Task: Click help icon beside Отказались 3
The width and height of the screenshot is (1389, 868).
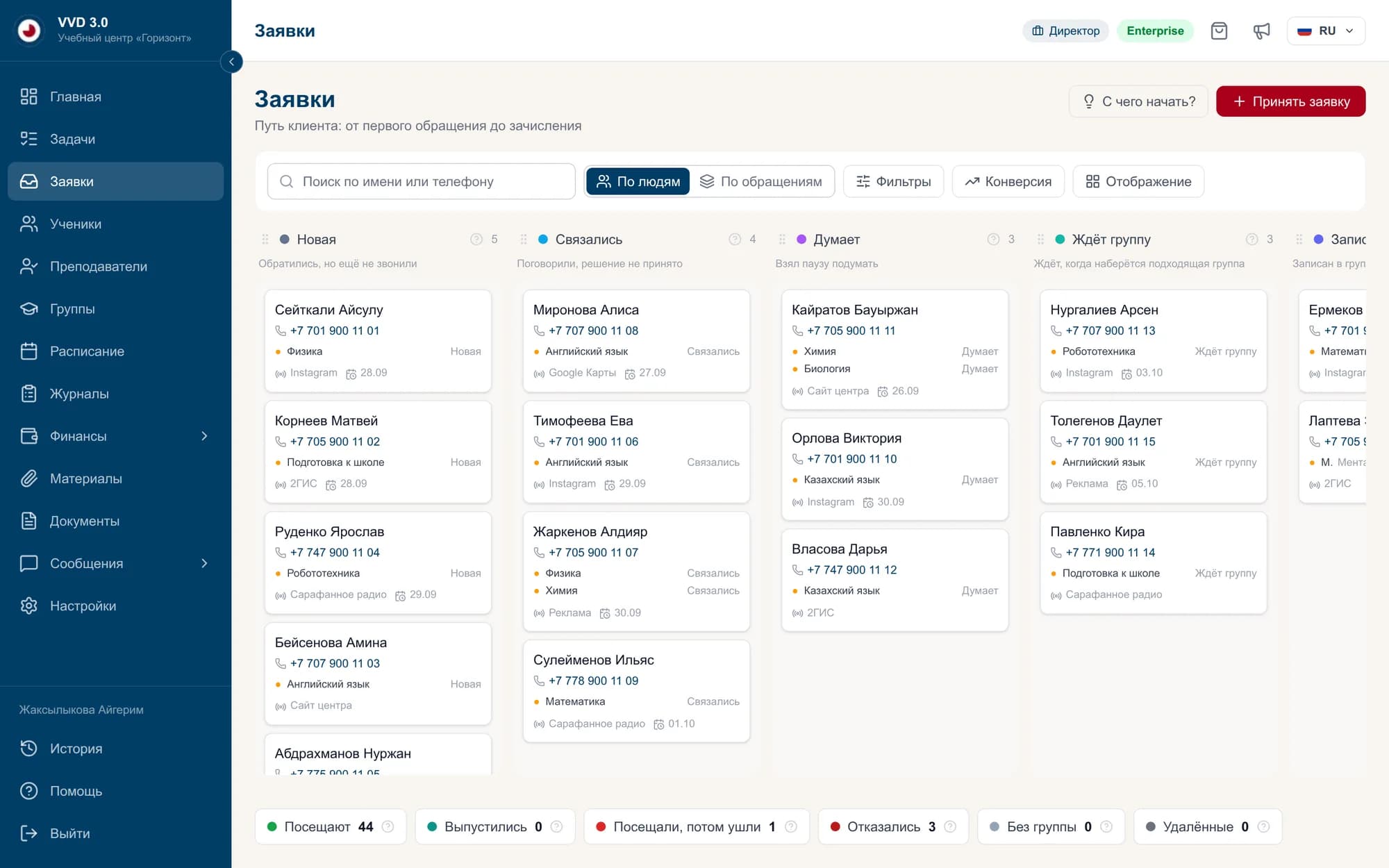Action: click(950, 826)
